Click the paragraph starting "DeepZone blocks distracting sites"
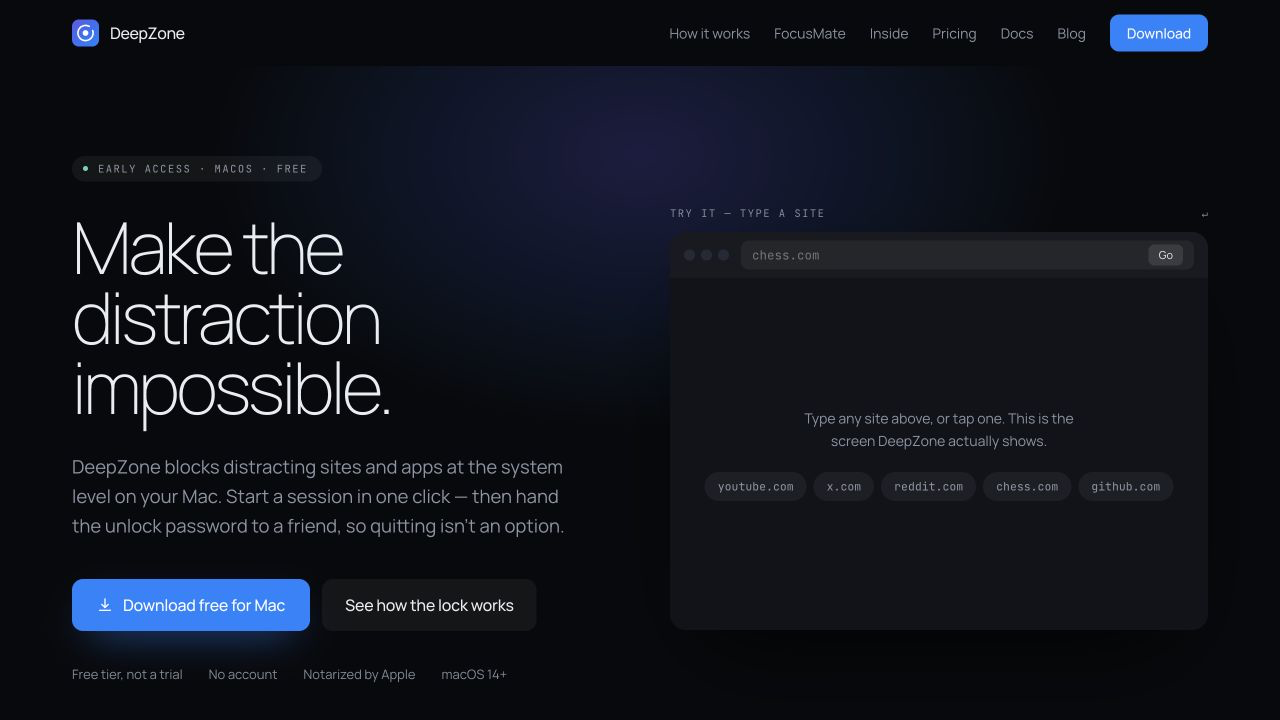This screenshot has height=720, width=1280. pyautogui.click(x=318, y=497)
